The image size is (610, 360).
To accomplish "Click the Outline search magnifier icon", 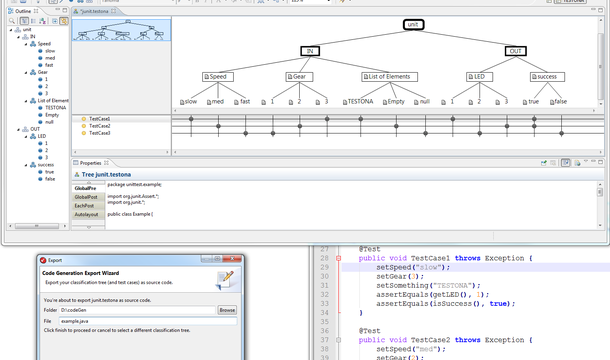I will pos(12,21).
